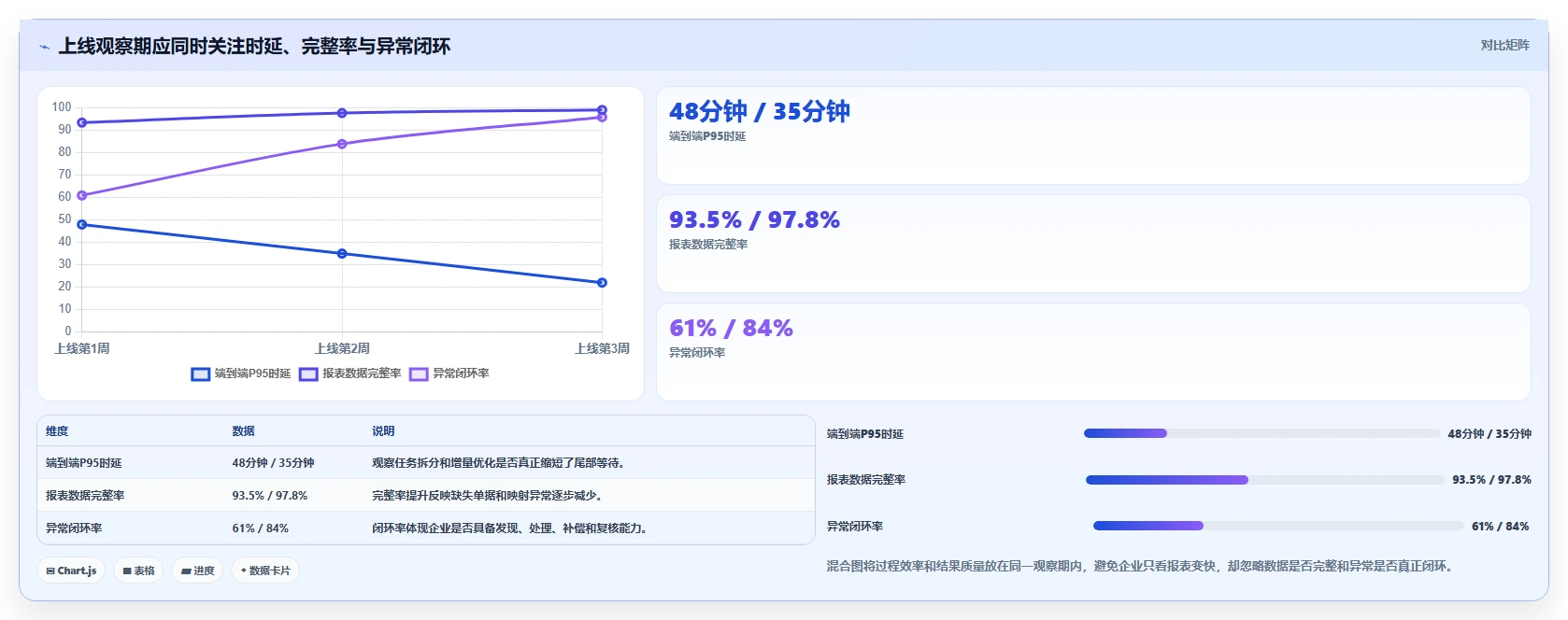Click the 端到端P95时延 progress bar

1262,433
